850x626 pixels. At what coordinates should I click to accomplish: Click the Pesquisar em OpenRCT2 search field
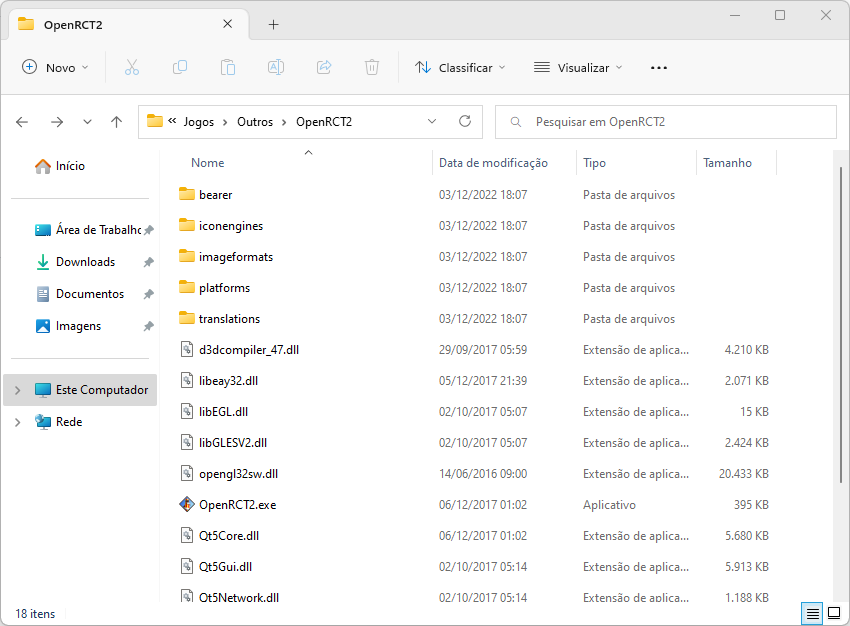pos(666,122)
